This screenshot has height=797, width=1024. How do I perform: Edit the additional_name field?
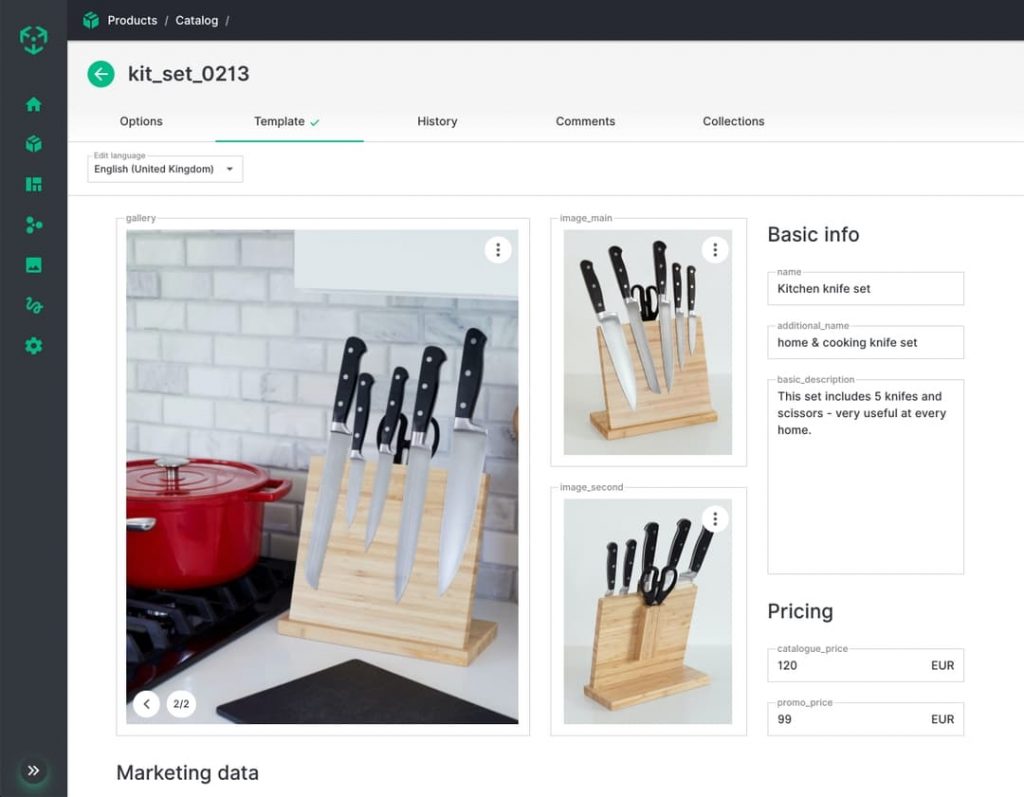click(865, 342)
